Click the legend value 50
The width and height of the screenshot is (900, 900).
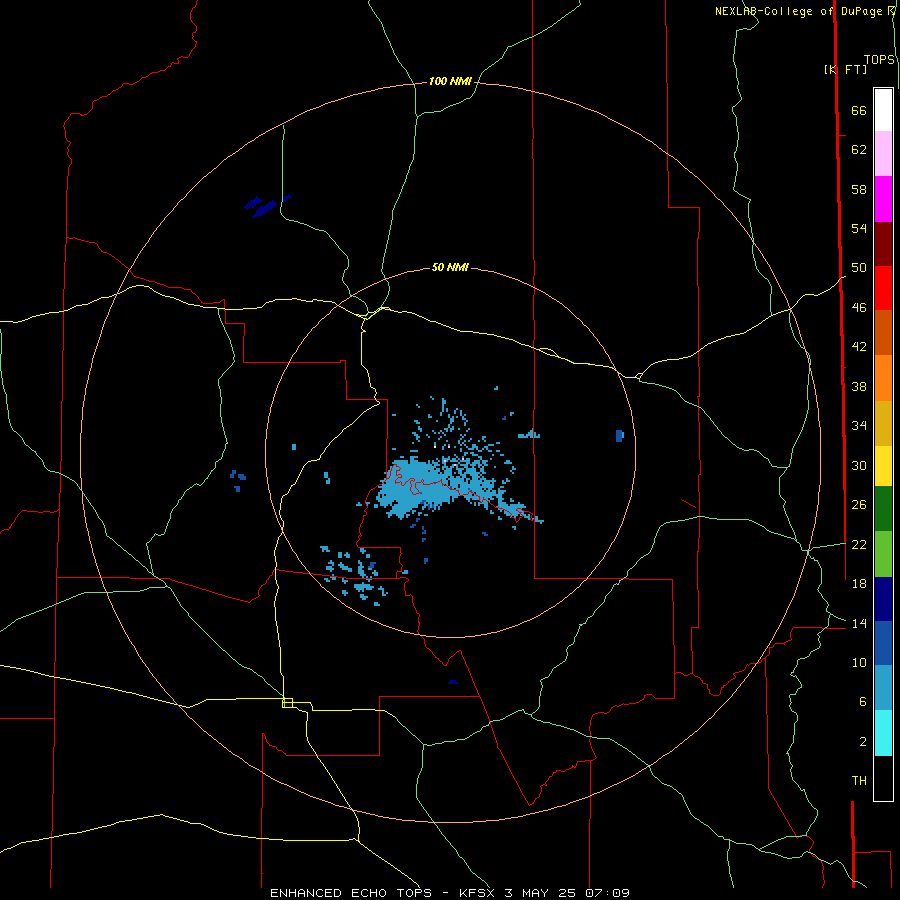click(x=859, y=268)
